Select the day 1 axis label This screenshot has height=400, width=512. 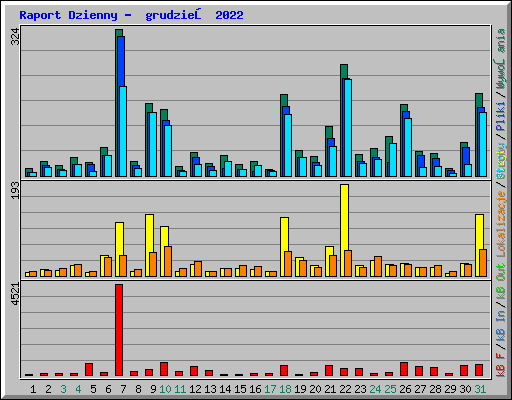click(x=33, y=389)
